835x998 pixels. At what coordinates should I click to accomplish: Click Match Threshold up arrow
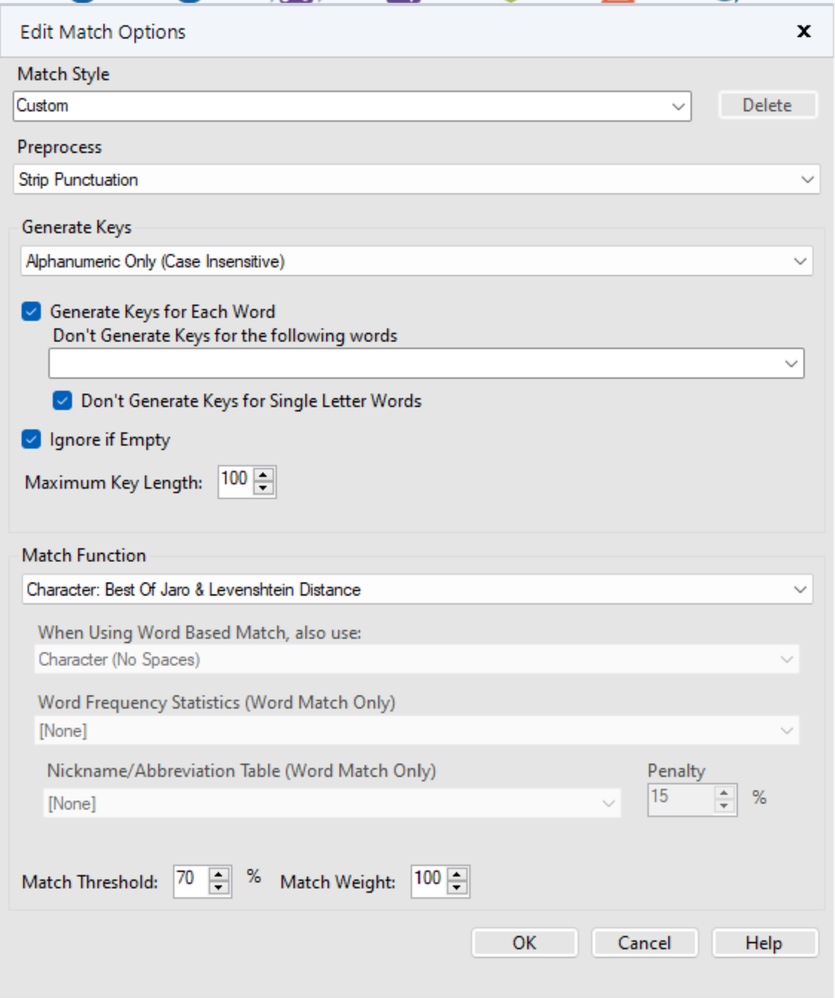pyautogui.click(x=219, y=875)
